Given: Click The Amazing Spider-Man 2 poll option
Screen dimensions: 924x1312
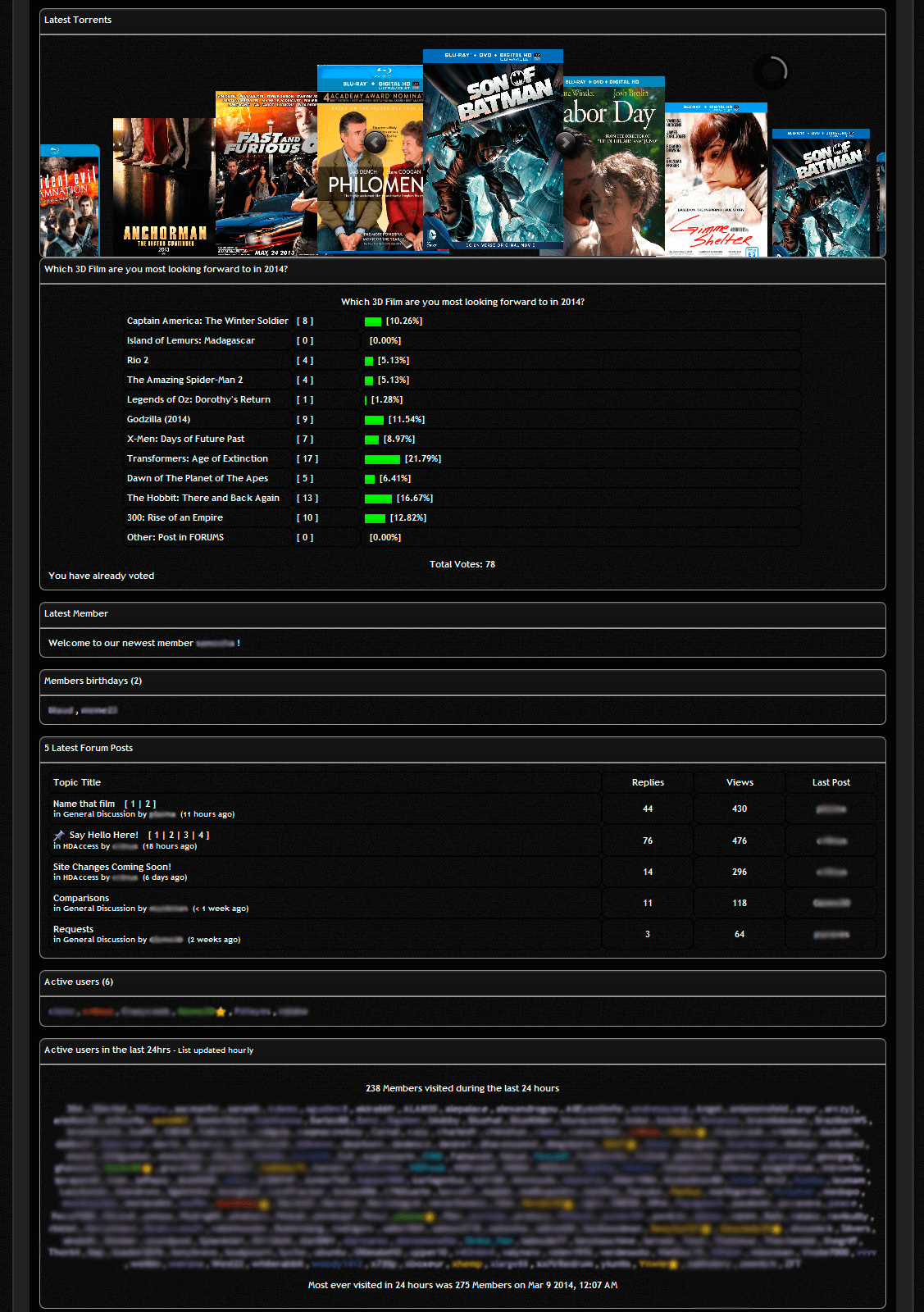Looking at the screenshot, I should click(184, 380).
